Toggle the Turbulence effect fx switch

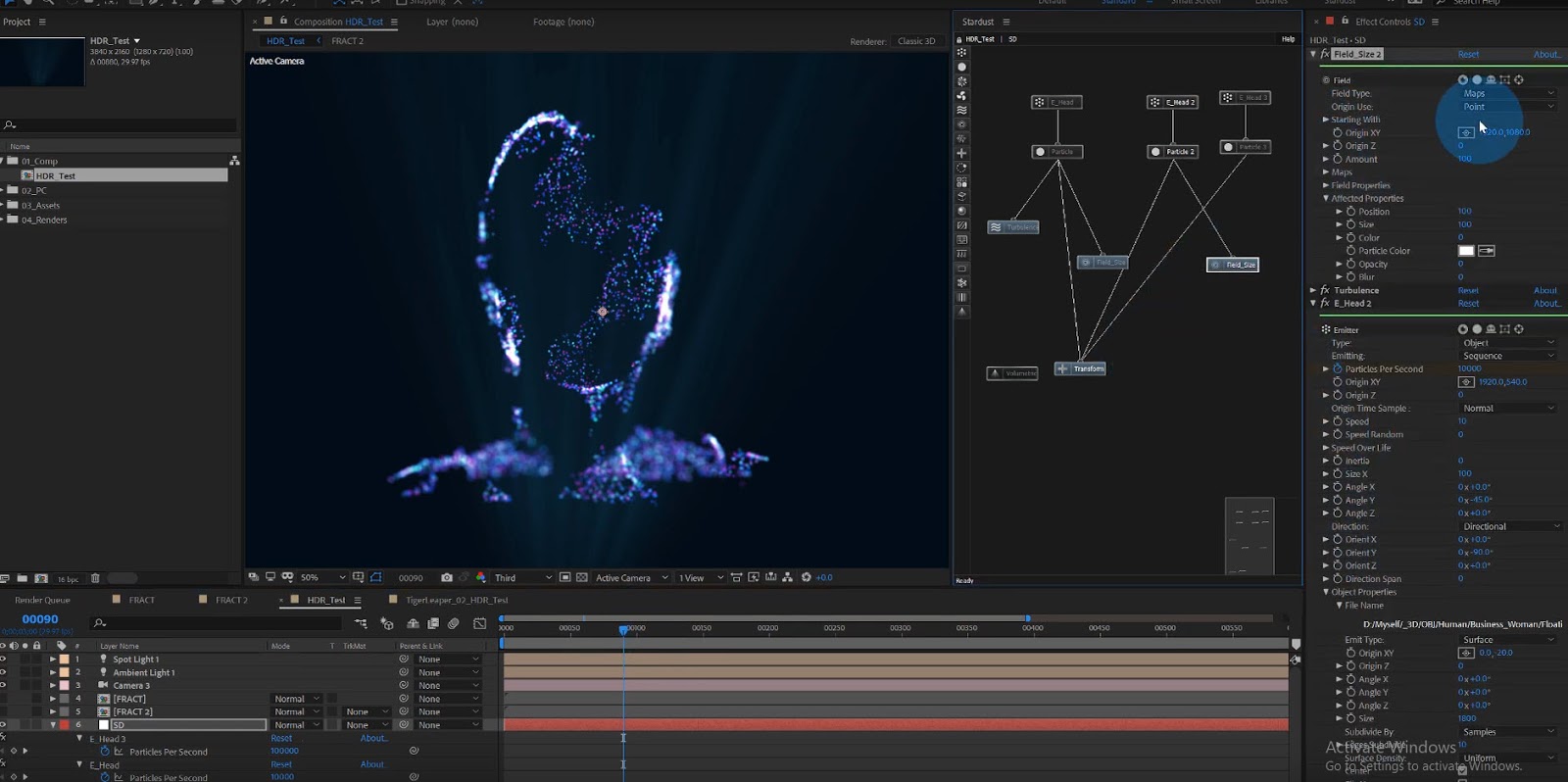(x=1325, y=290)
